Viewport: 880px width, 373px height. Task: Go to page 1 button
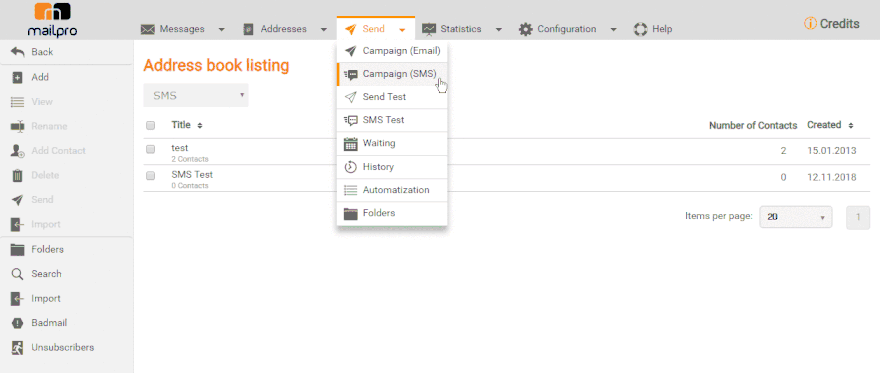(x=858, y=218)
